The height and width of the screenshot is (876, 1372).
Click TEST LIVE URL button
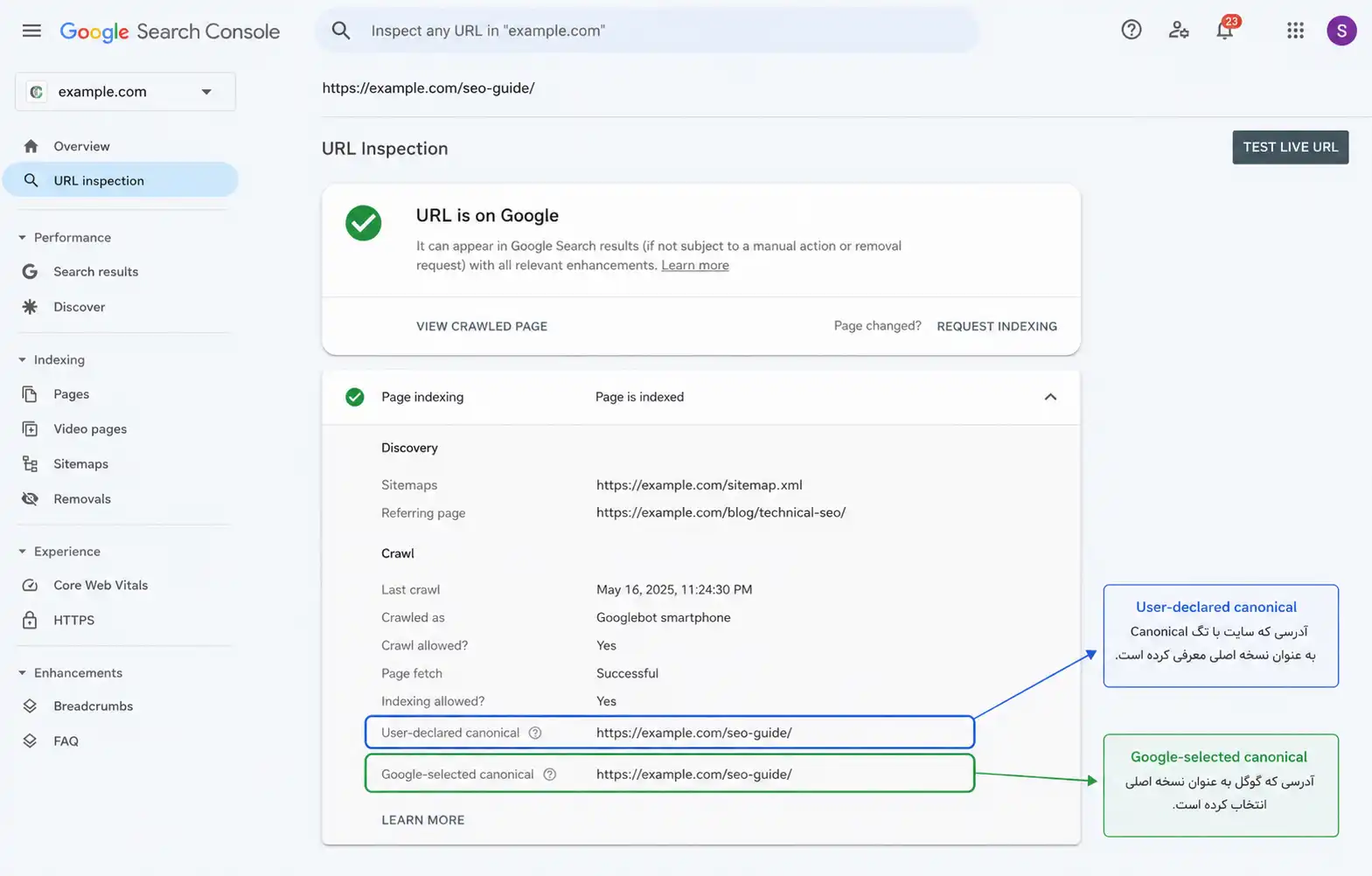pyautogui.click(x=1291, y=147)
